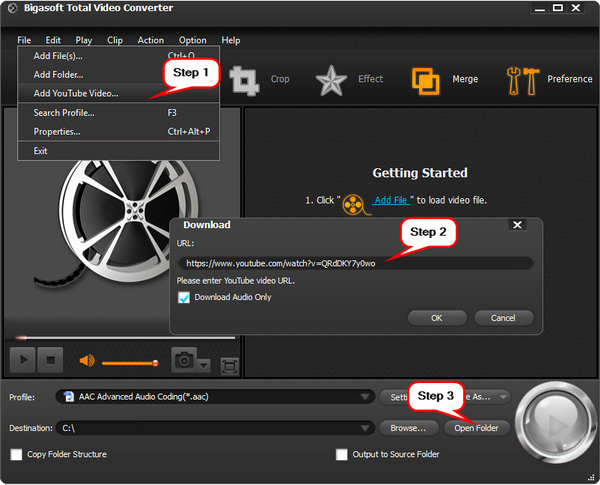The width and height of the screenshot is (600, 485).
Task: Click the Crop tool icon
Action: [x=244, y=80]
